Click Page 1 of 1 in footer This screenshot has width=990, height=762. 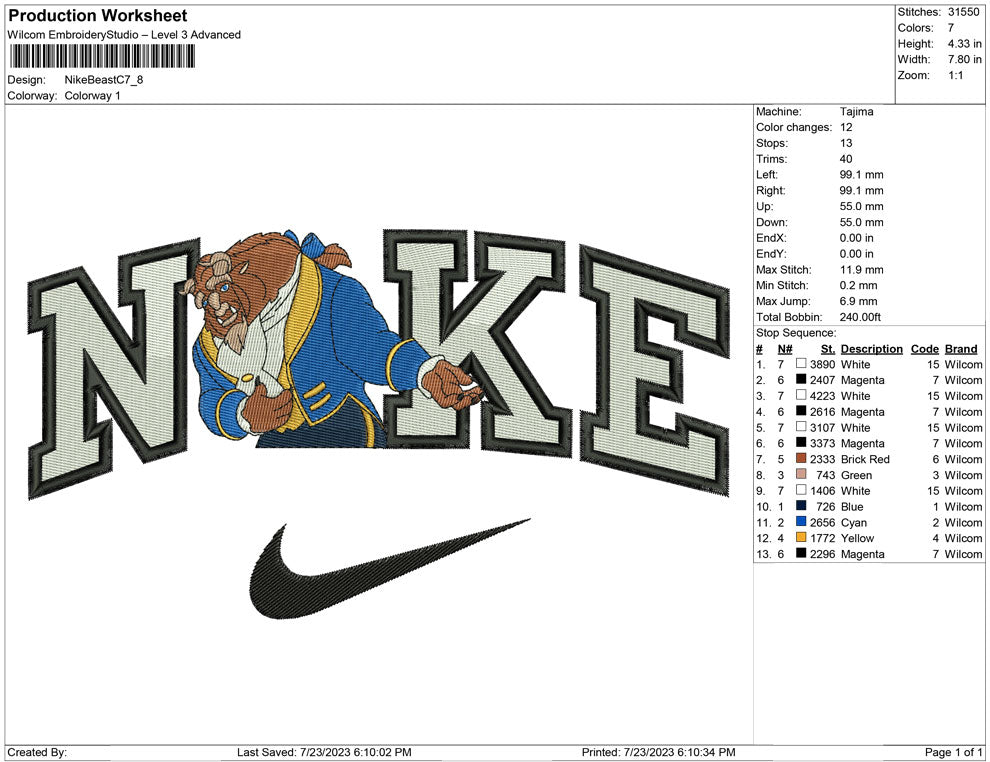pos(953,752)
